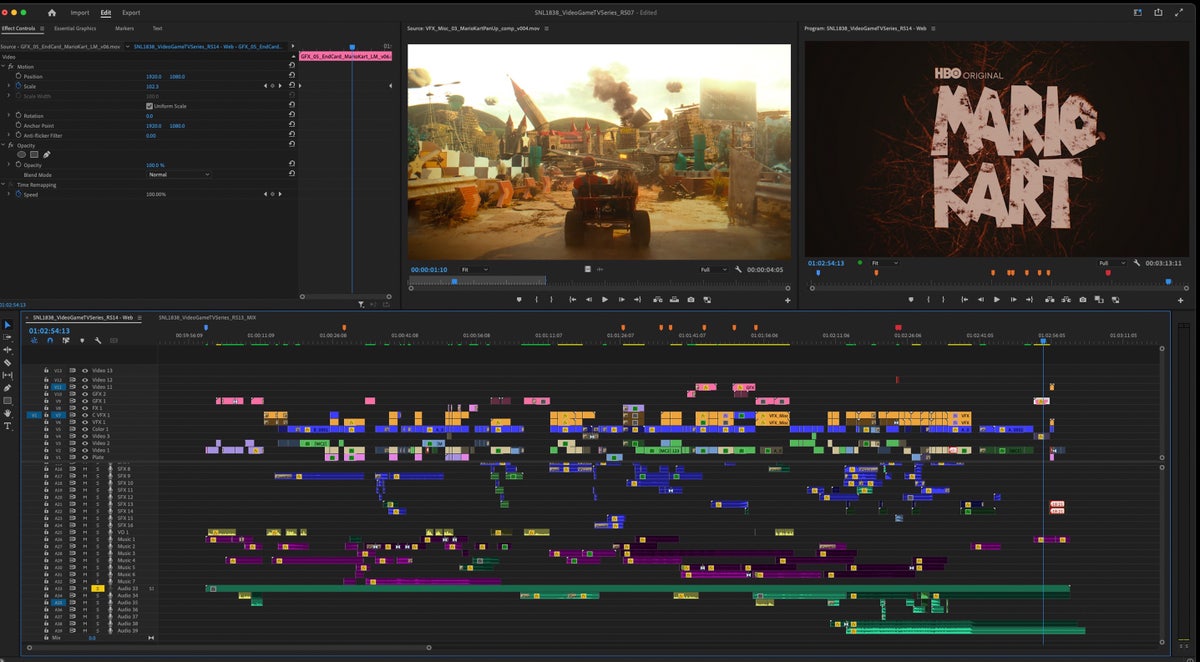
Task: Select the Pen tool in the tools panel
Action: [x=8, y=387]
